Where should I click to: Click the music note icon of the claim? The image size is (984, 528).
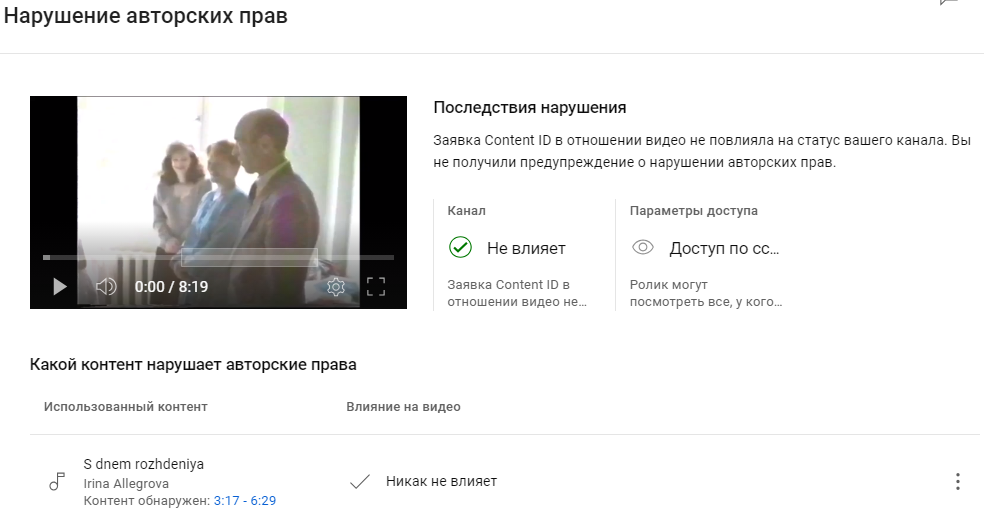57,482
